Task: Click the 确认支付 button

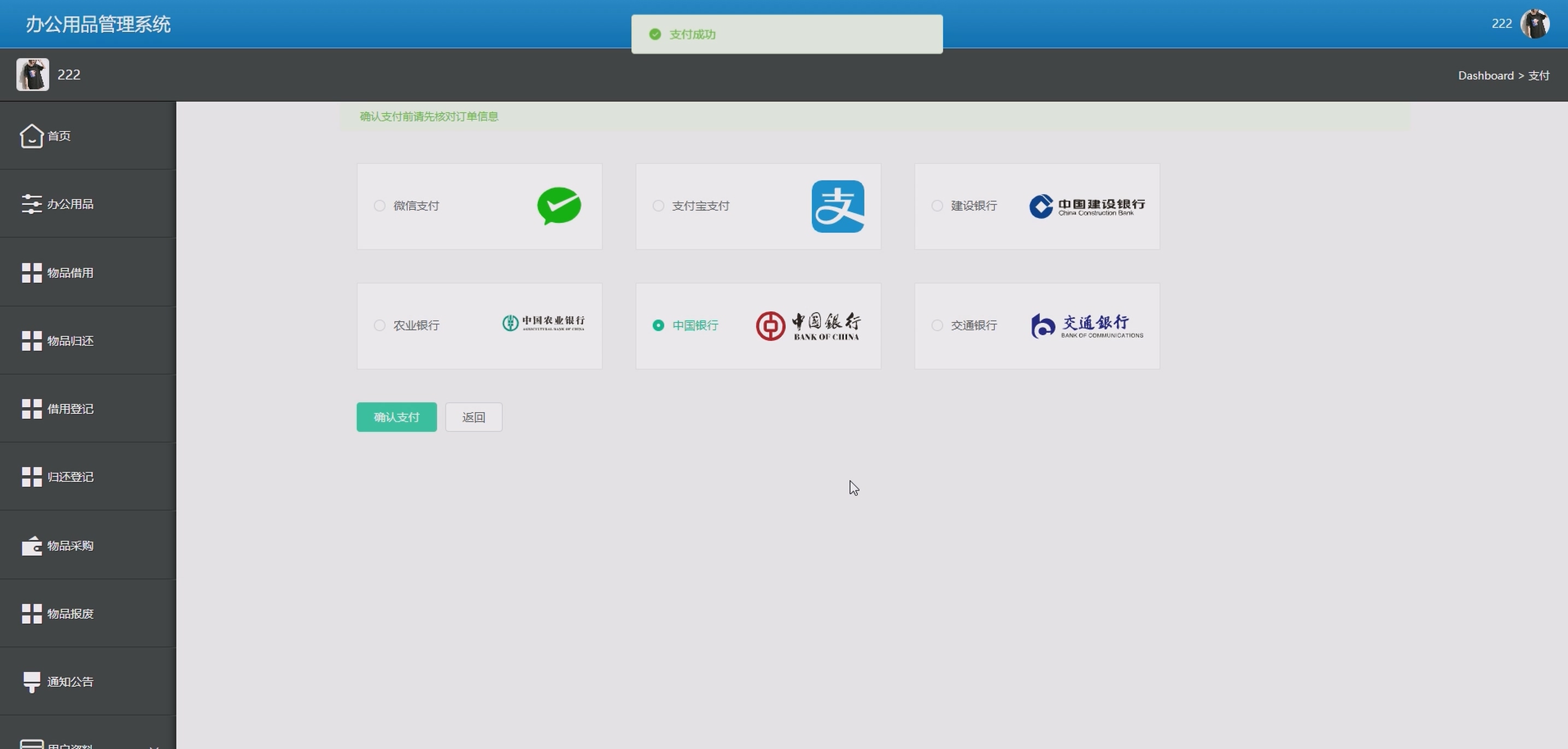Action: click(x=396, y=417)
